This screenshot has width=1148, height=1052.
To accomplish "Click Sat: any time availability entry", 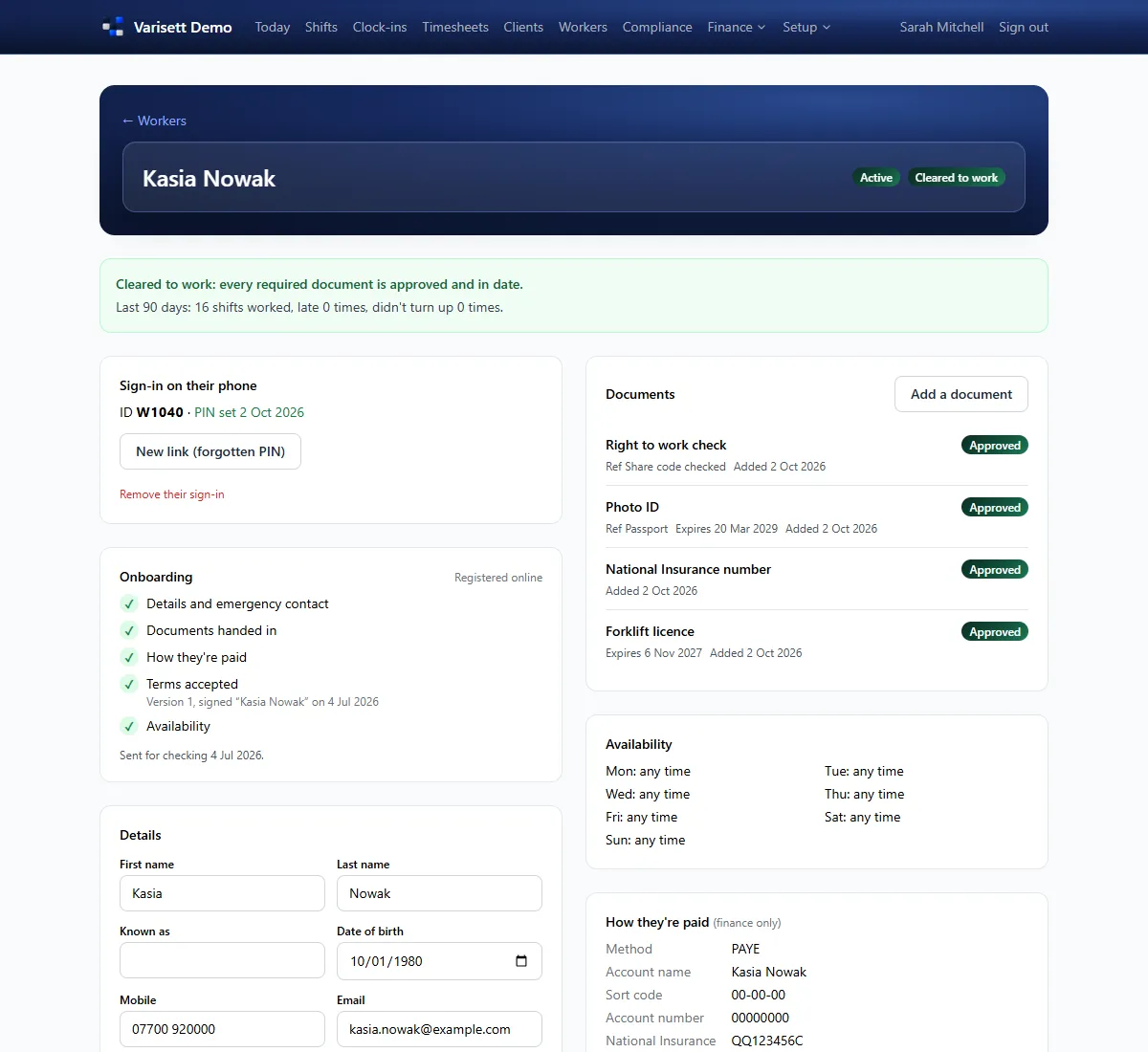I will click(x=862, y=817).
